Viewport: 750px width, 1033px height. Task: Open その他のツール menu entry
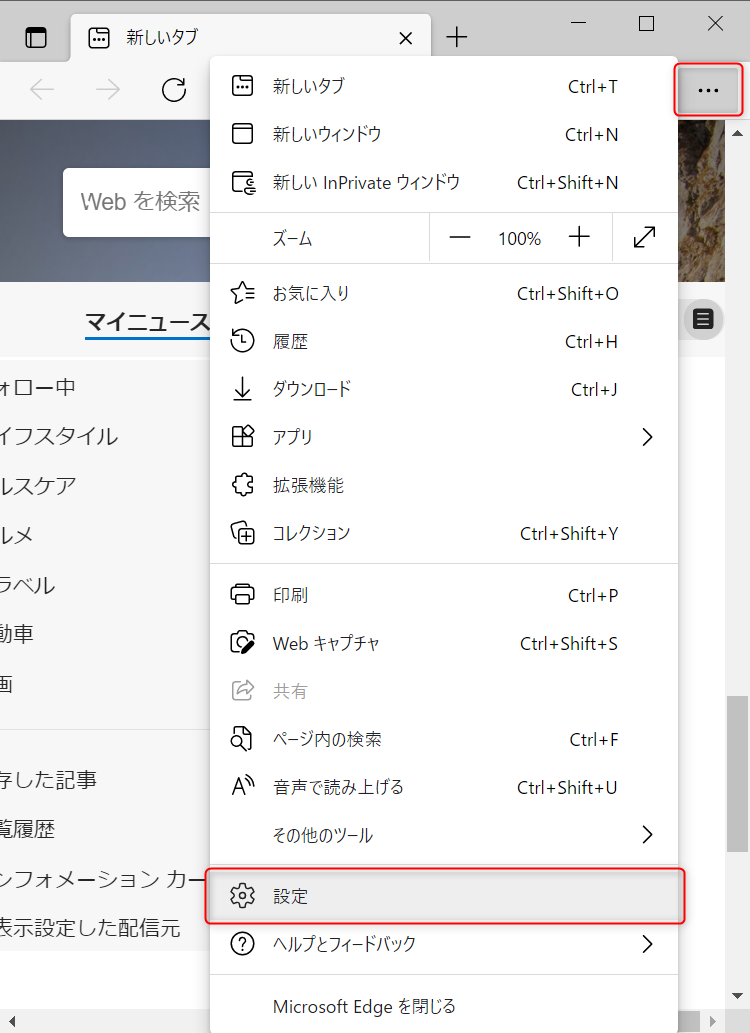pyautogui.click(x=444, y=835)
